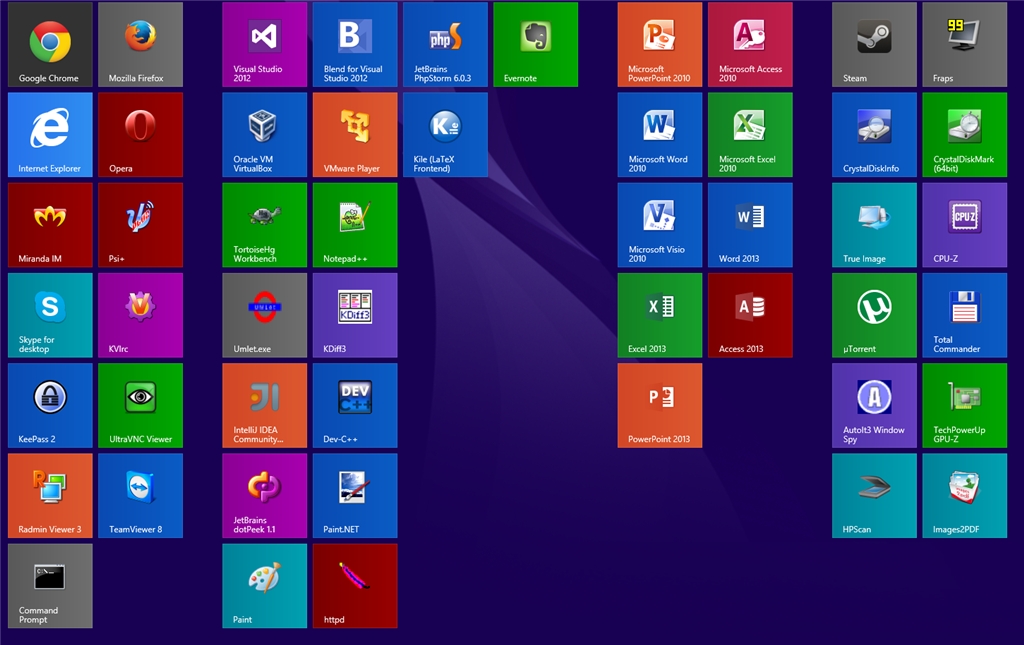Screen dimensions: 1024x645
Task: Open the µTorrent tile
Action: [x=874, y=315]
